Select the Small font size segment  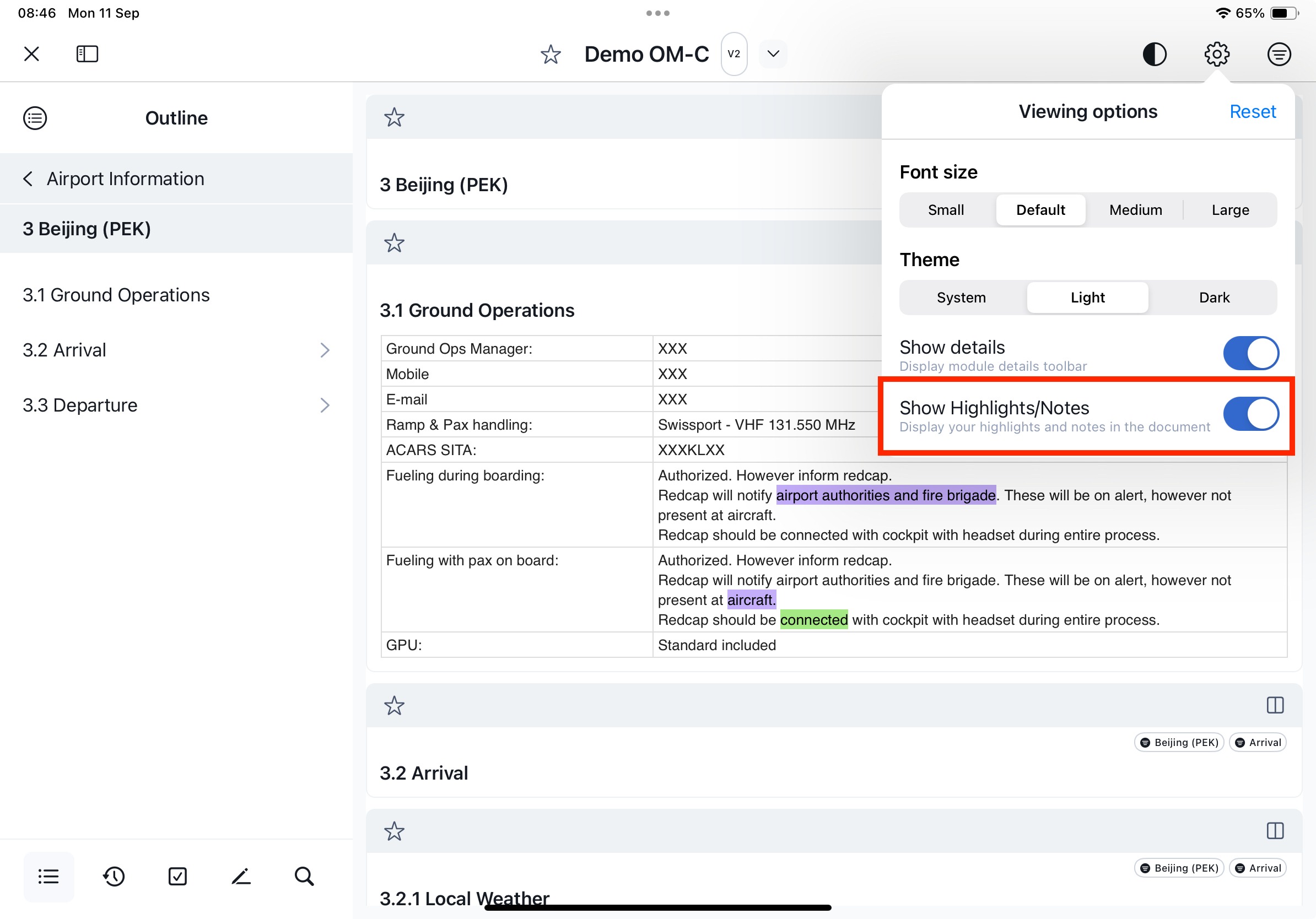tap(946, 210)
